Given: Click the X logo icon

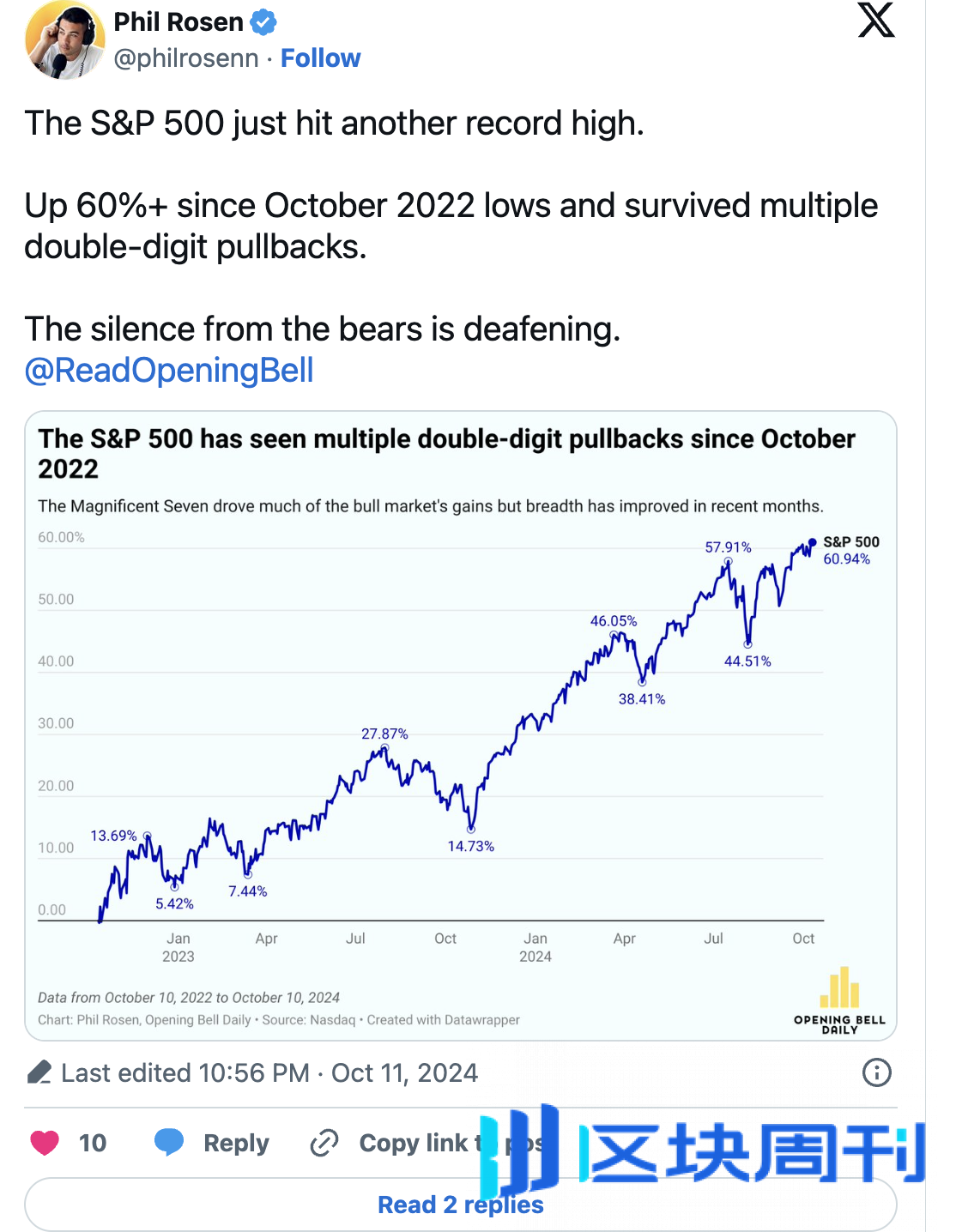Looking at the screenshot, I should (876, 21).
